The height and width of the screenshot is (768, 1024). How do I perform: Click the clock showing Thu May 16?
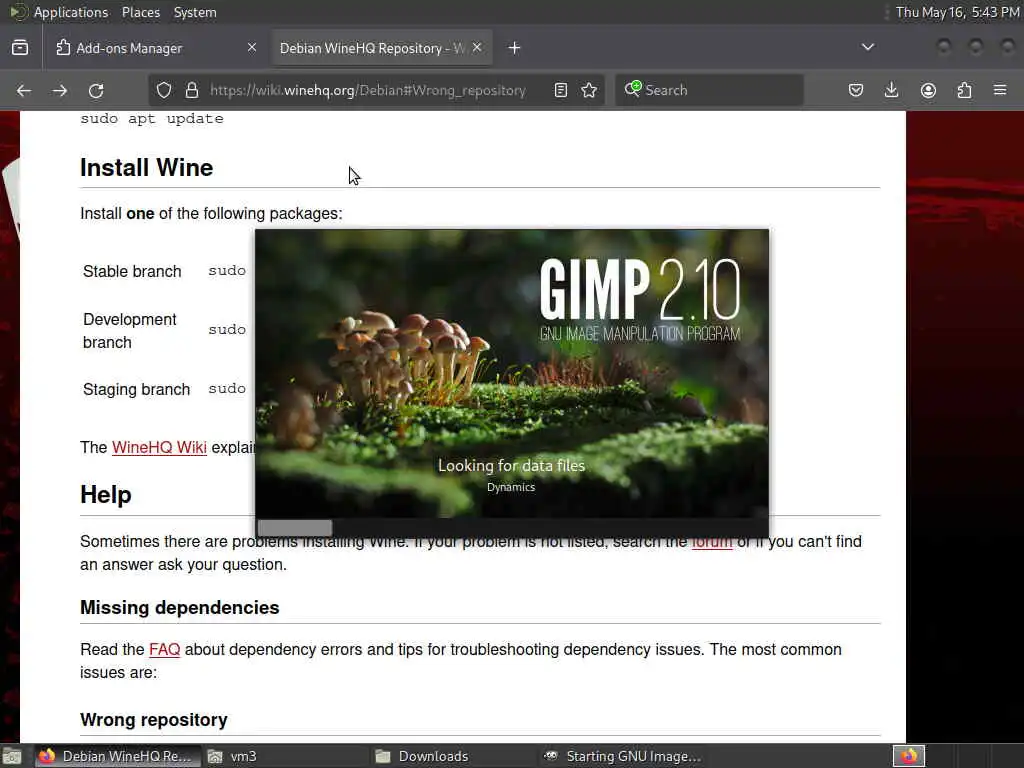957,12
